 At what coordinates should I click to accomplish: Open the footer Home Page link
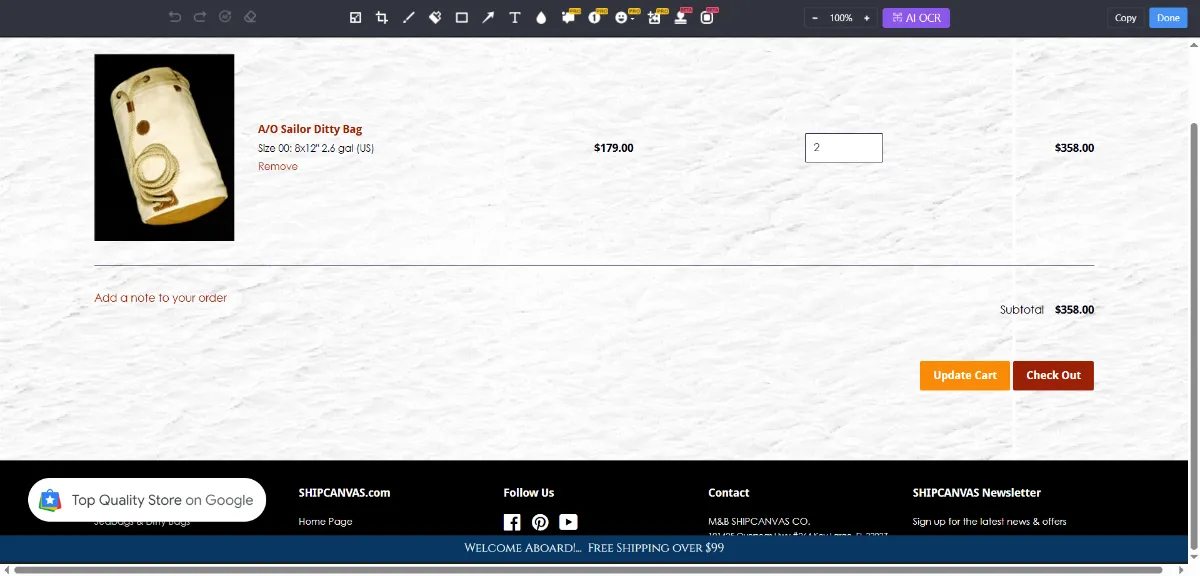click(x=325, y=522)
